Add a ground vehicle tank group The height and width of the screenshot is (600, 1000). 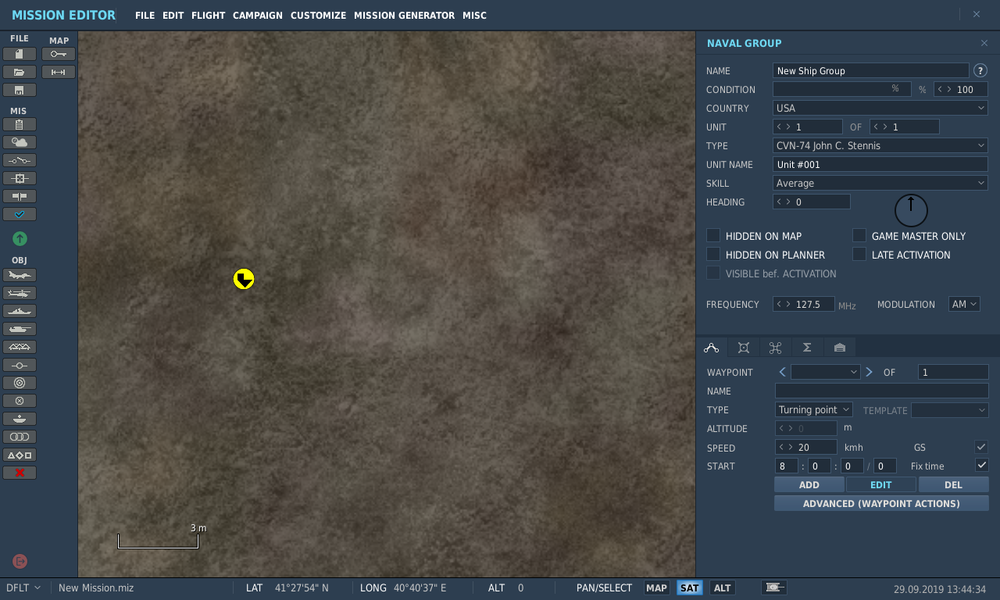pos(19,328)
